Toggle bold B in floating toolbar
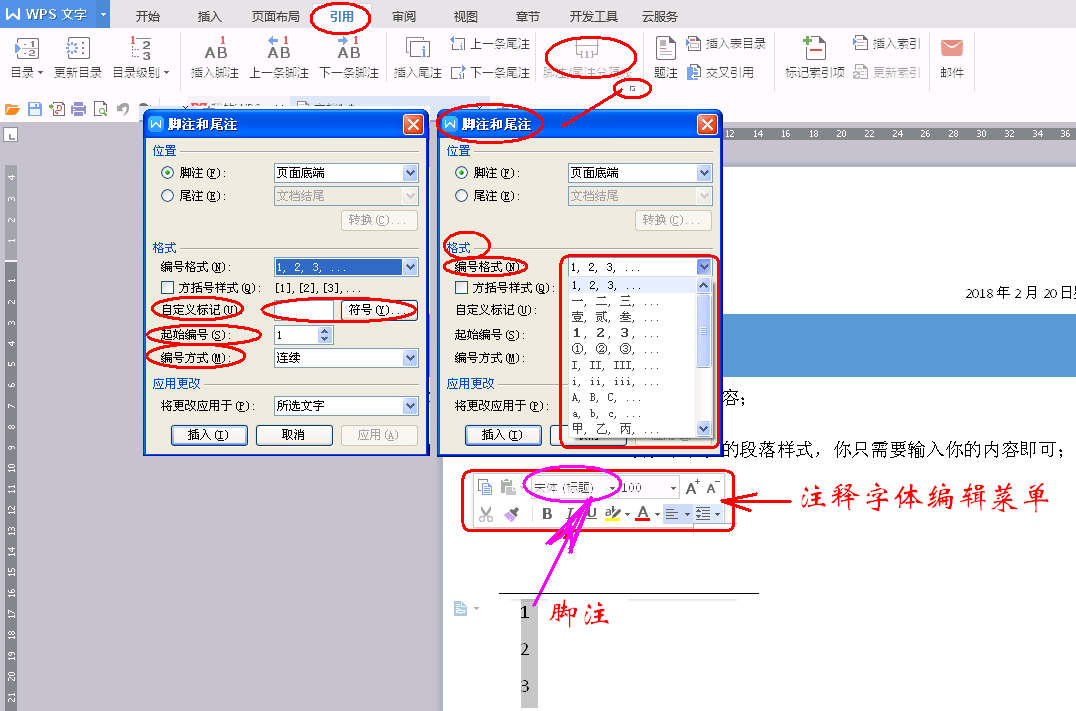This screenshot has height=711, width=1076. [x=547, y=513]
